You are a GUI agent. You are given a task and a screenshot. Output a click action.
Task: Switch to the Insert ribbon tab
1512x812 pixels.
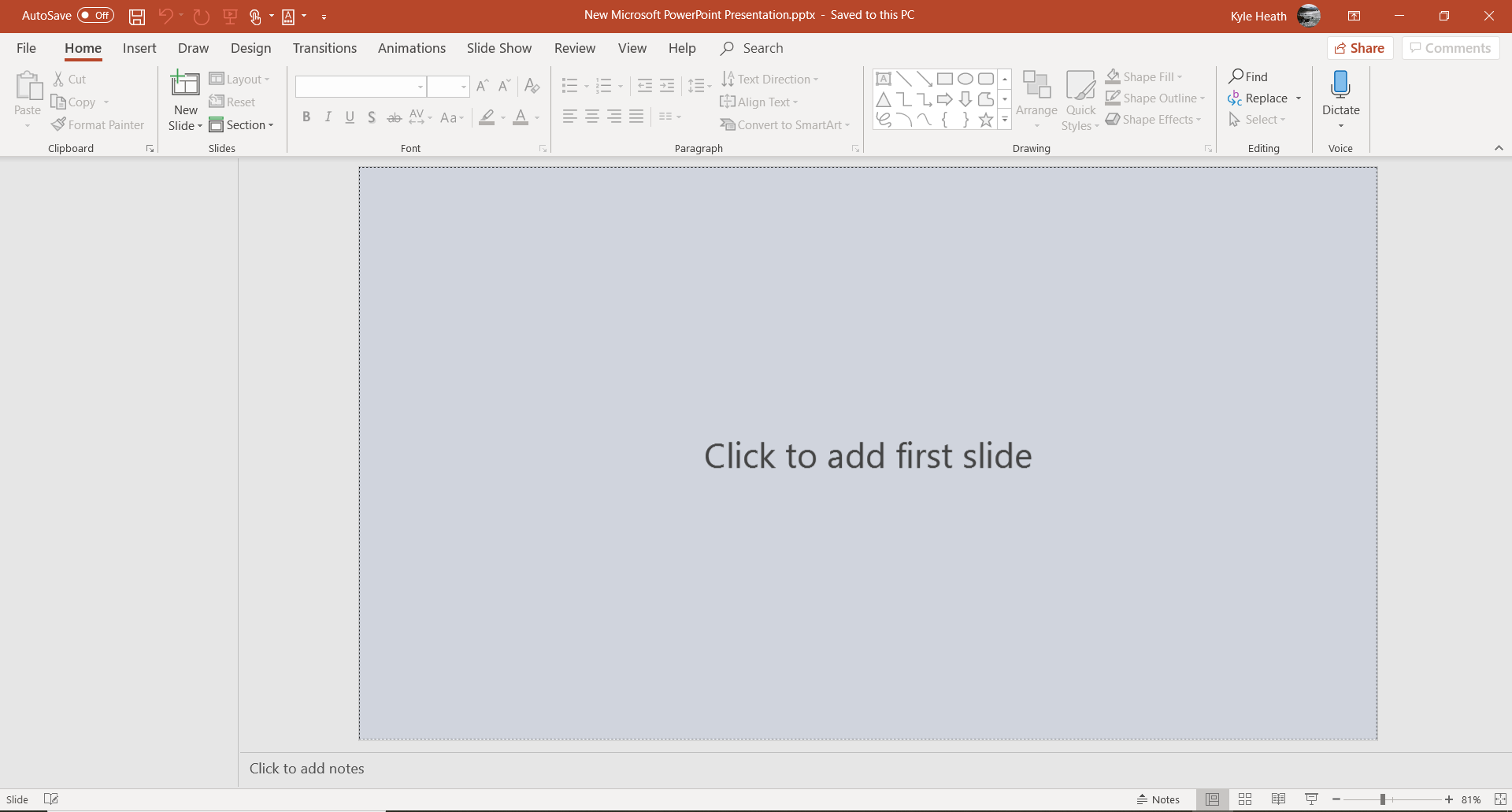pos(139,48)
